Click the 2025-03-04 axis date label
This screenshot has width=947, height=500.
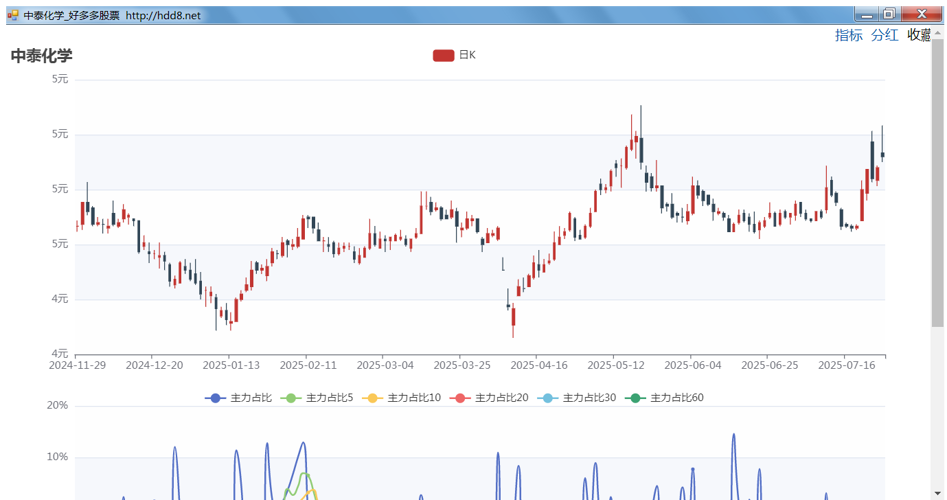pos(385,365)
